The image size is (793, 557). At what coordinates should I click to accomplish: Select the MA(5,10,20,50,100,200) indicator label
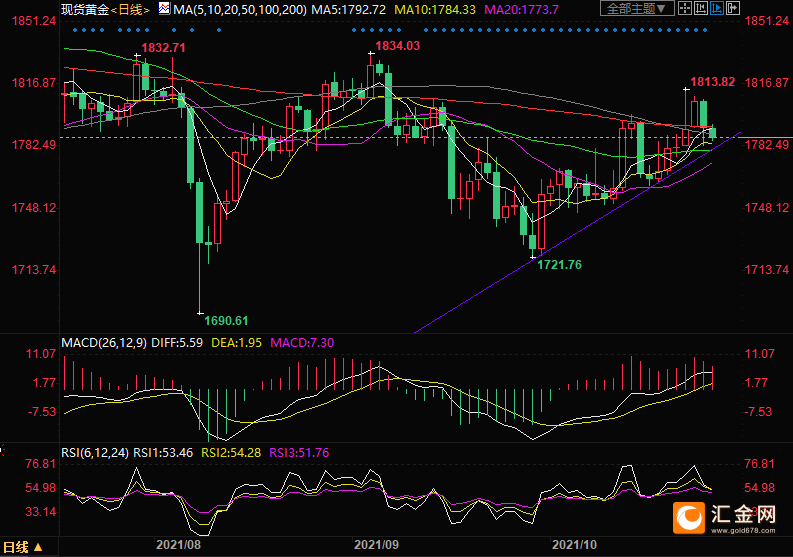tap(240, 9)
